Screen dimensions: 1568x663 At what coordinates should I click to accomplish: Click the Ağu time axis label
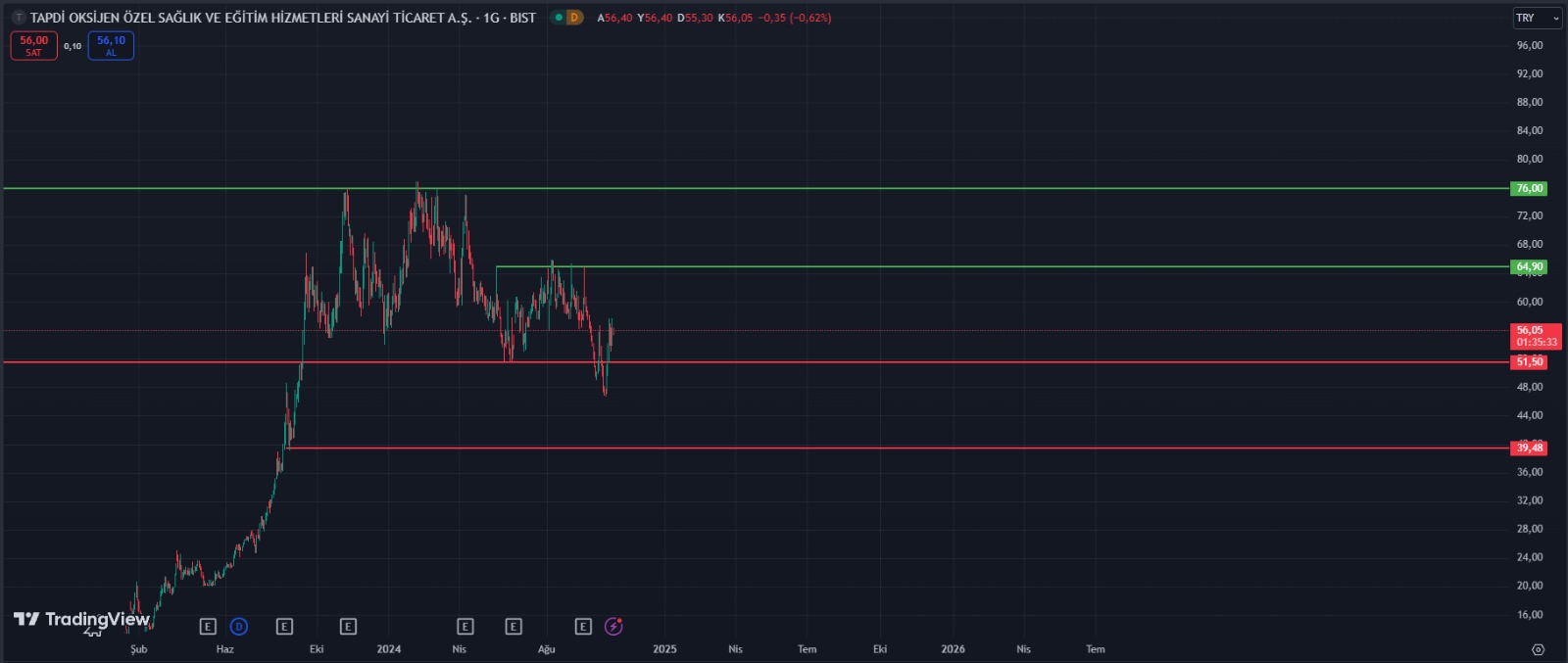coord(547,649)
